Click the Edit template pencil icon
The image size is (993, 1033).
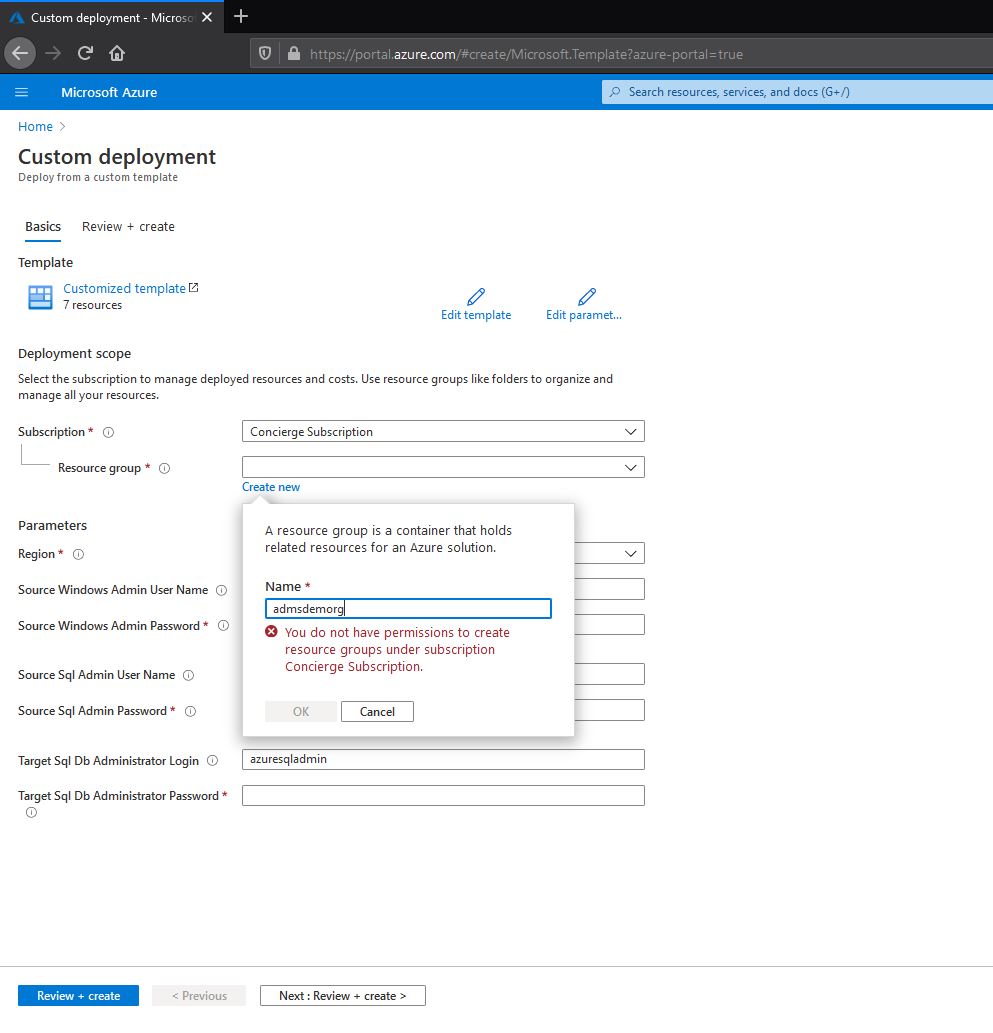[476, 294]
